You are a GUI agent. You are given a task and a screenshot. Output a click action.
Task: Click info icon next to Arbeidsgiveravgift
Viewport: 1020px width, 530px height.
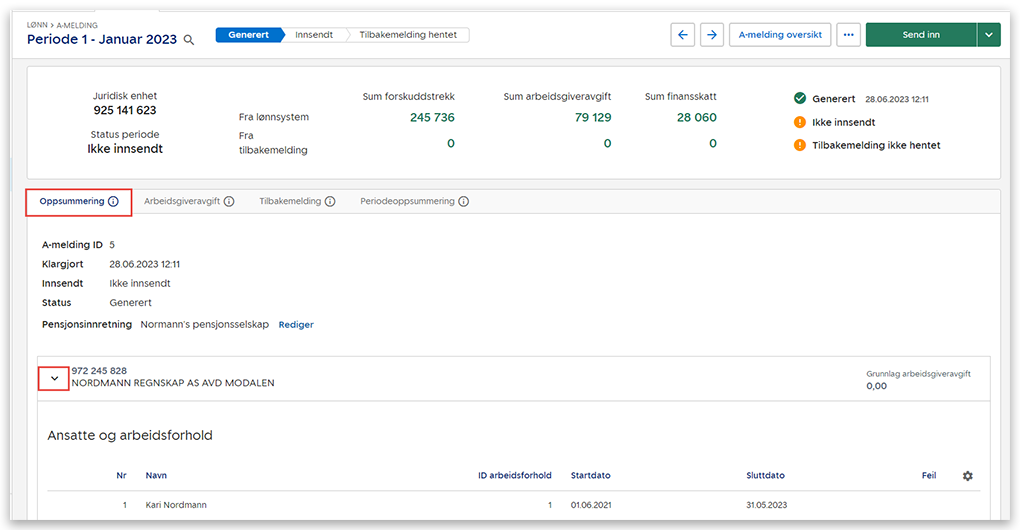click(229, 202)
